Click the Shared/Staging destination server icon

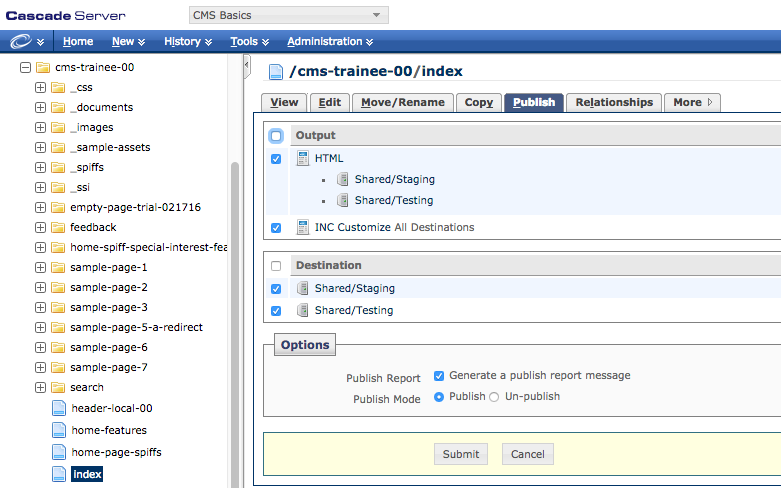304,288
